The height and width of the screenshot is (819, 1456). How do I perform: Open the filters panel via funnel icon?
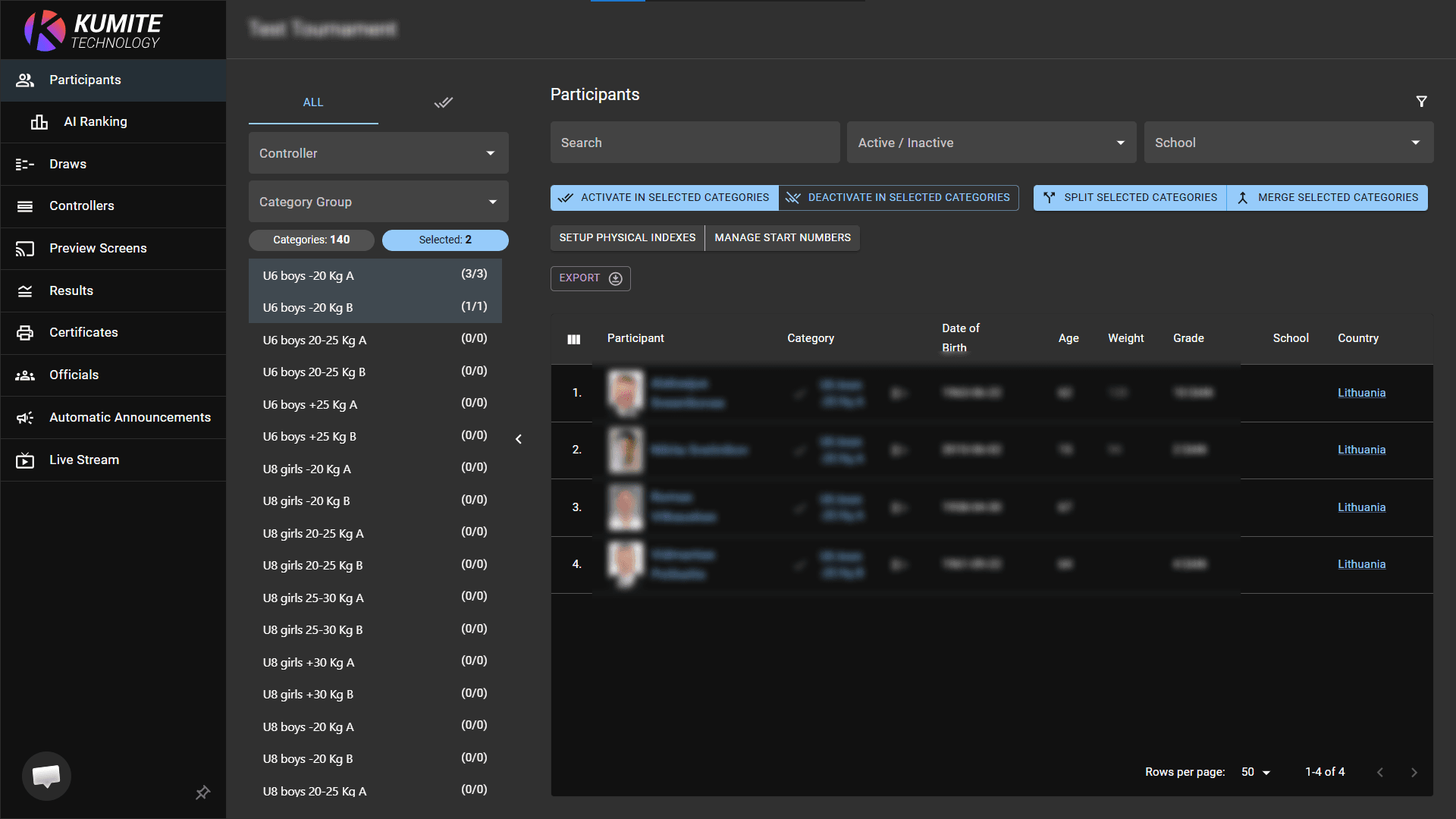coord(1421,101)
